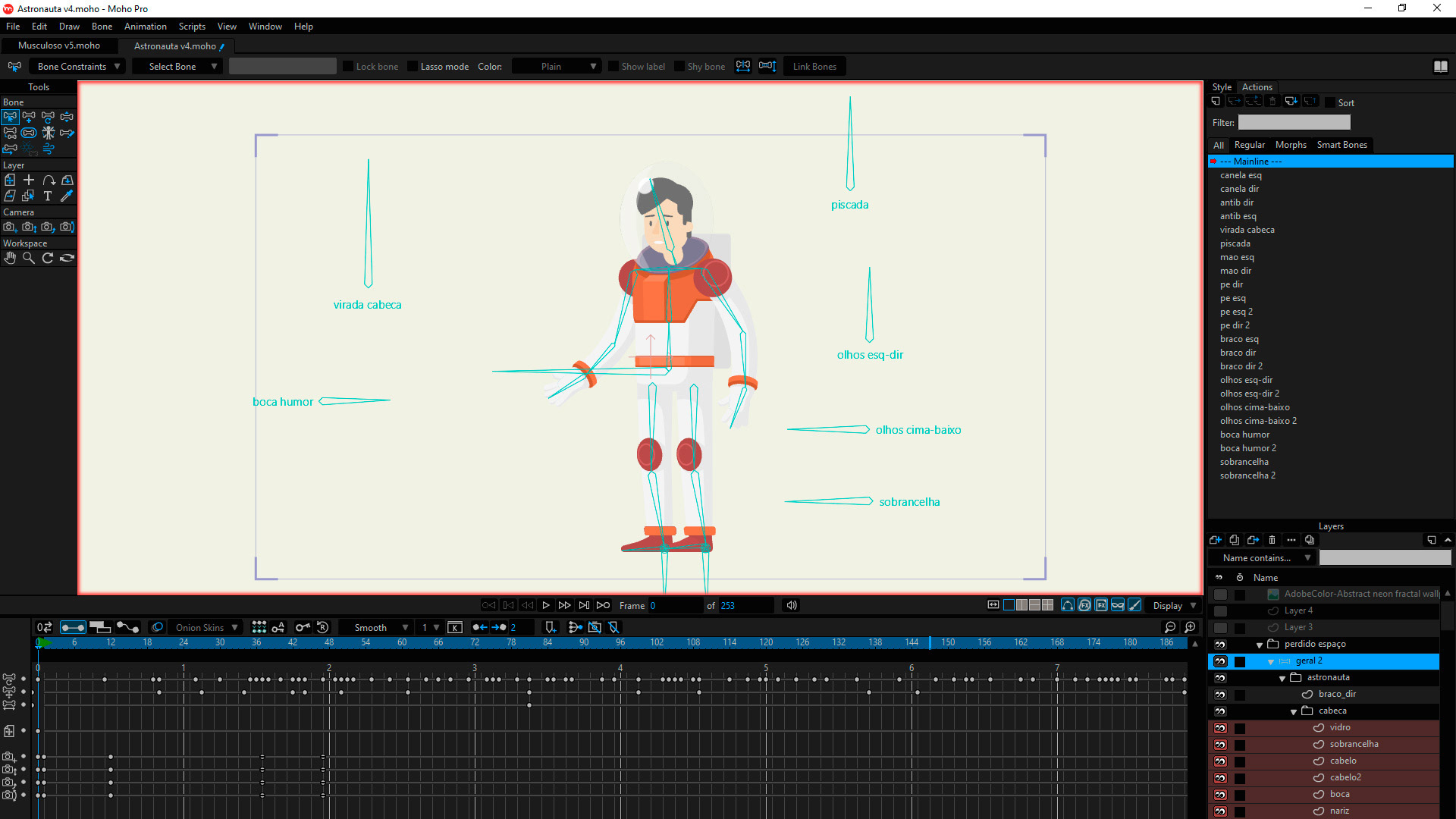Click the Link Bones button
Viewport: 1456px width, 819px height.
tap(814, 67)
